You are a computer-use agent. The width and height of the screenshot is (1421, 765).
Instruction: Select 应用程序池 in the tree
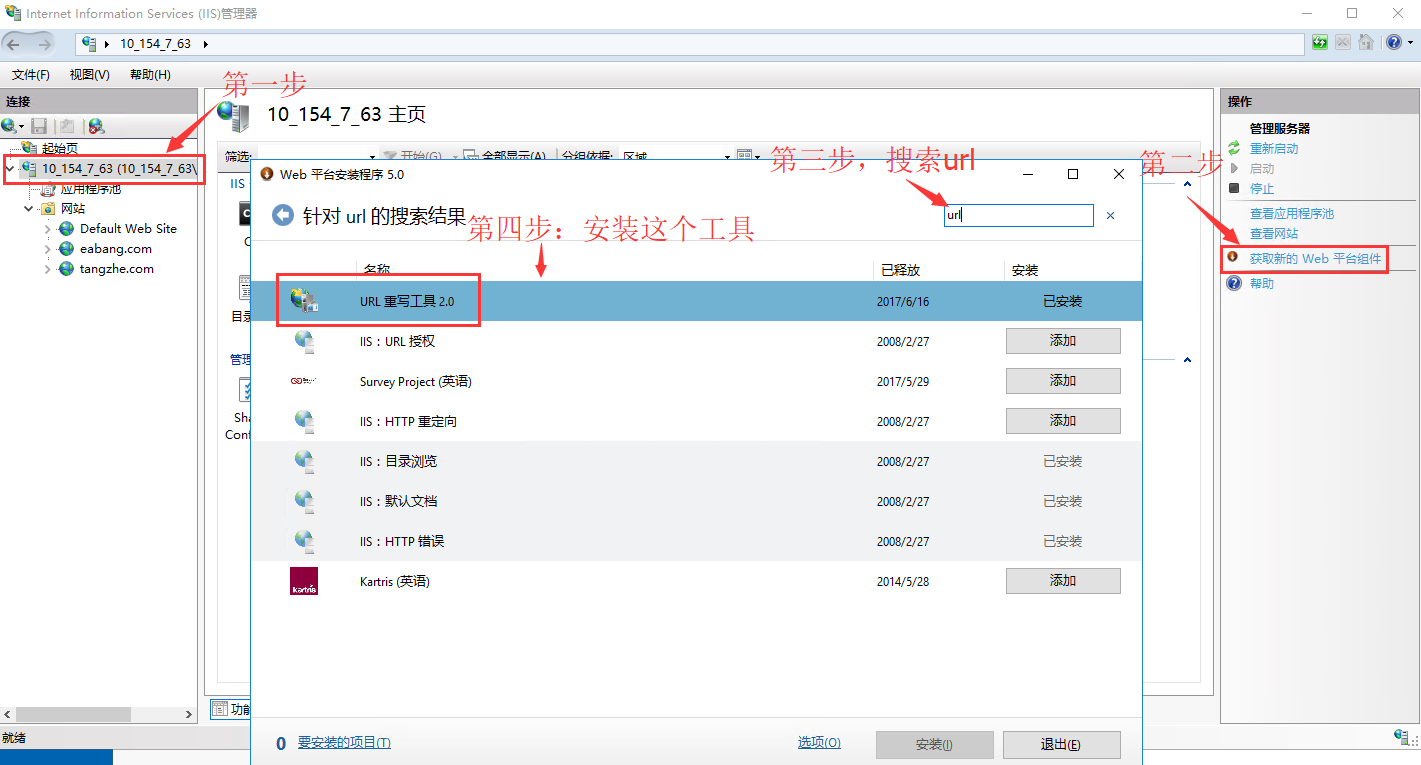pyautogui.click(x=90, y=188)
